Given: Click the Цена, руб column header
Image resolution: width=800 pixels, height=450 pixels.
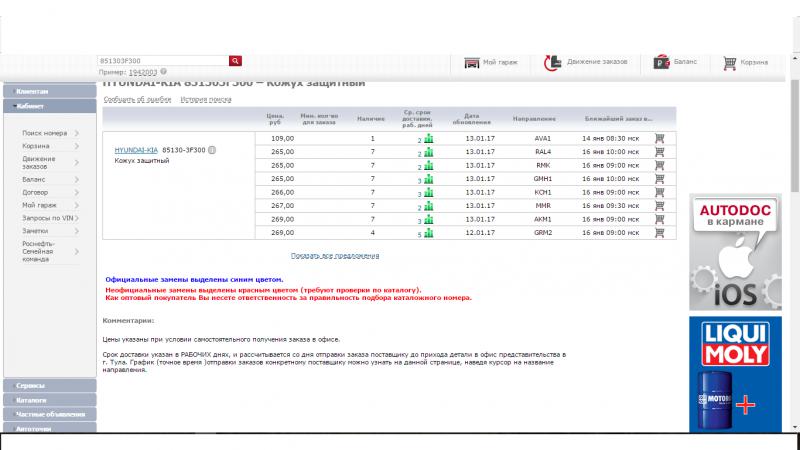Looking at the screenshot, I should pyautogui.click(x=275, y=119).
